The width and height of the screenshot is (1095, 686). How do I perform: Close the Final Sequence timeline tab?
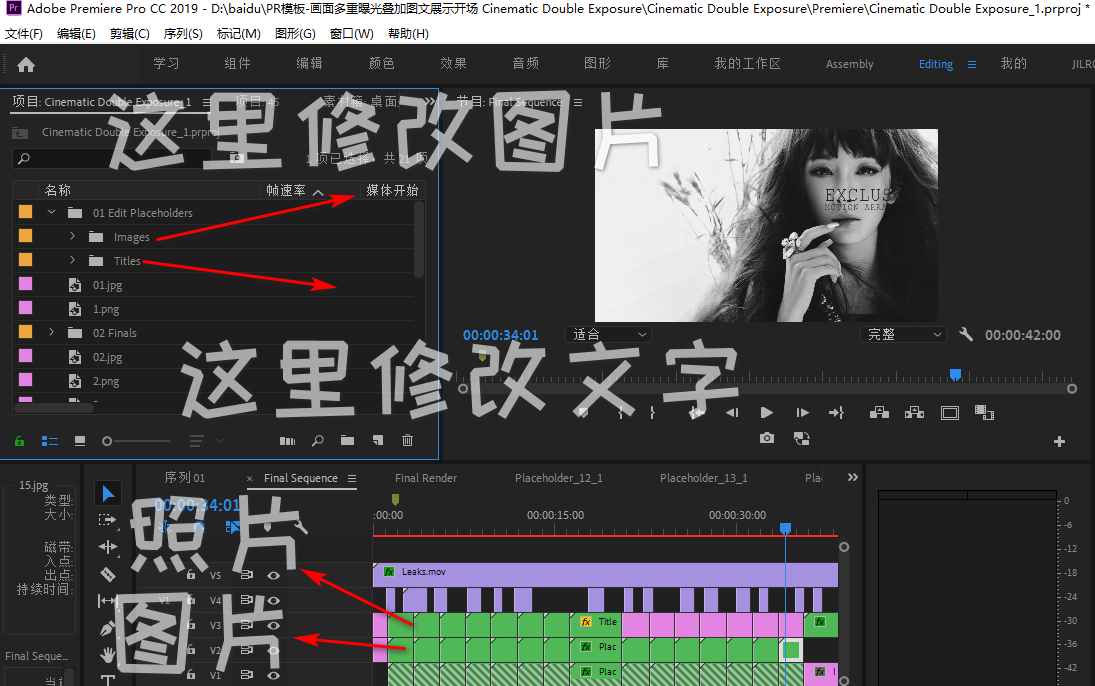coord(249,479)
